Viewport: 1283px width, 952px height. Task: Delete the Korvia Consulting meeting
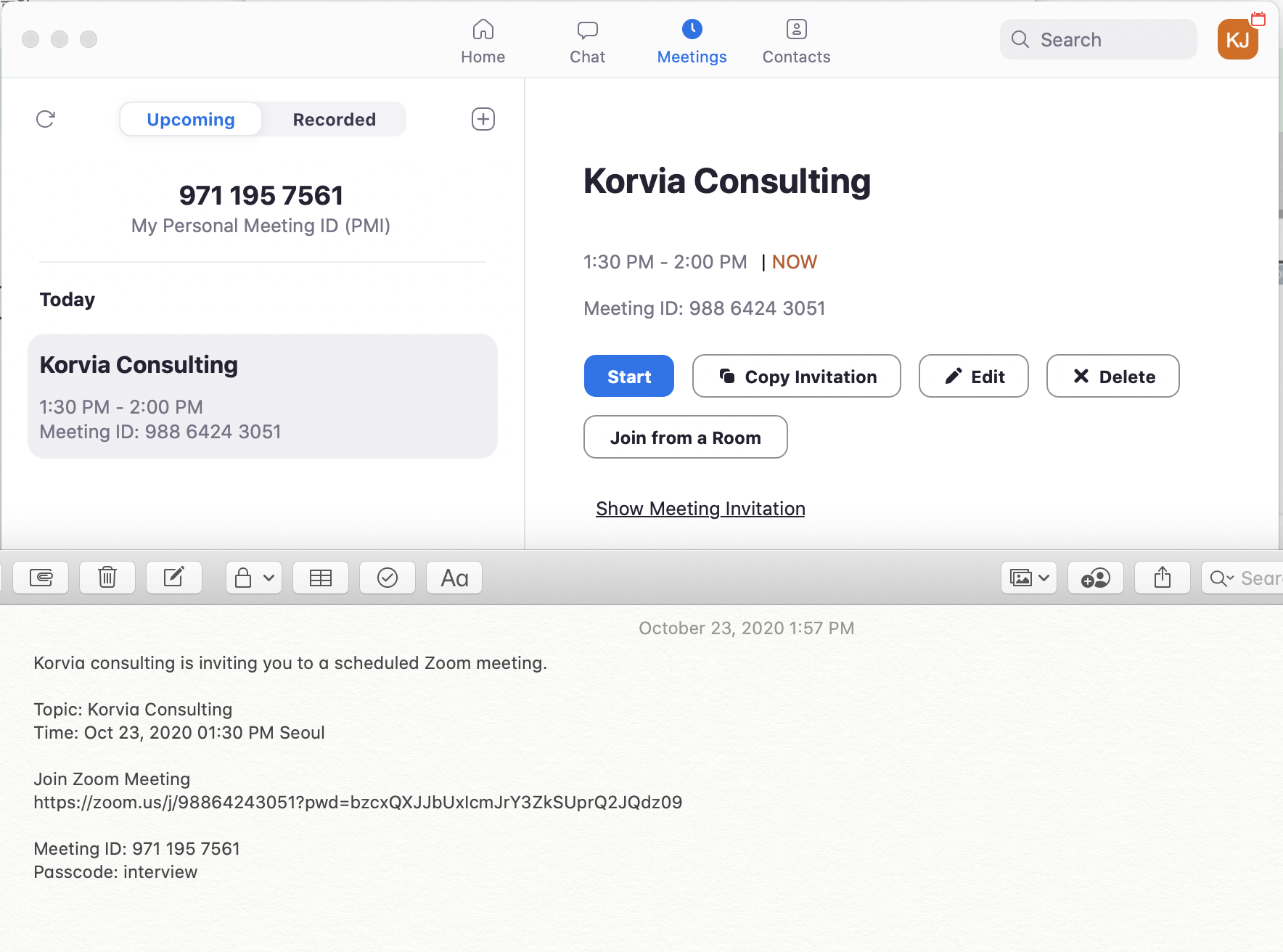pos(1113,376)
